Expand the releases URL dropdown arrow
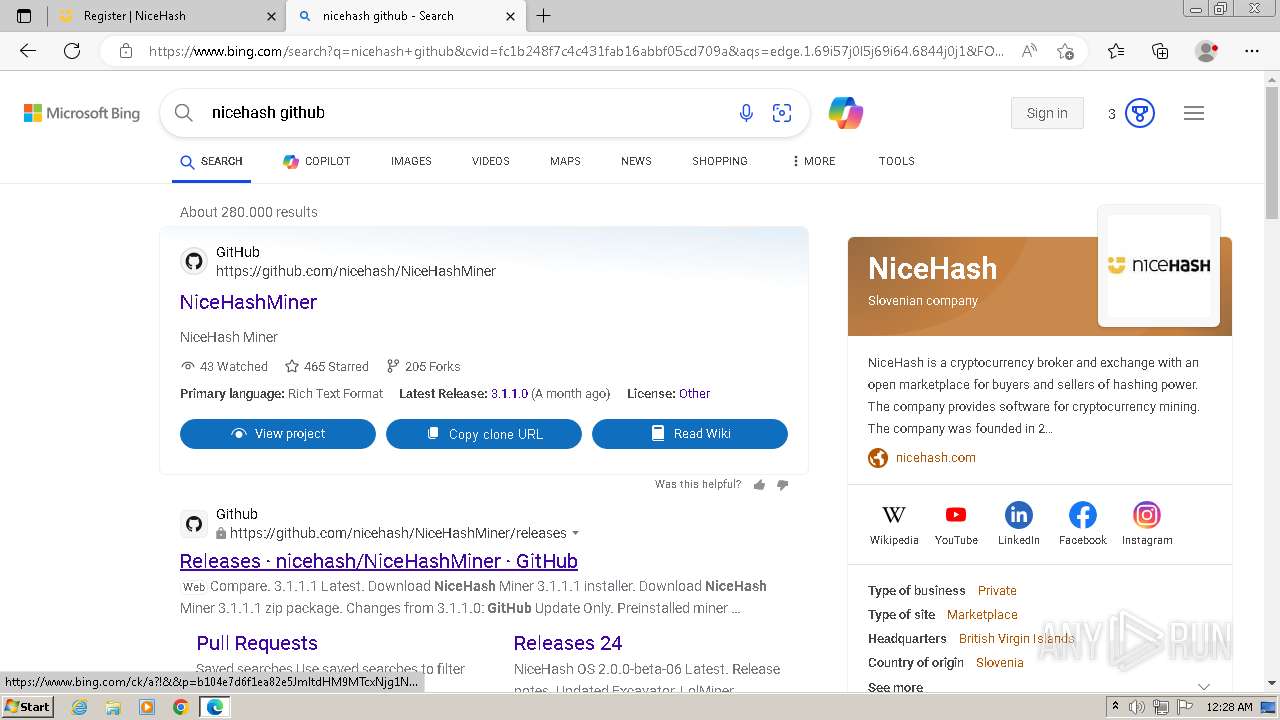Viewport: 1280px width, 720px height. (575, 533)
